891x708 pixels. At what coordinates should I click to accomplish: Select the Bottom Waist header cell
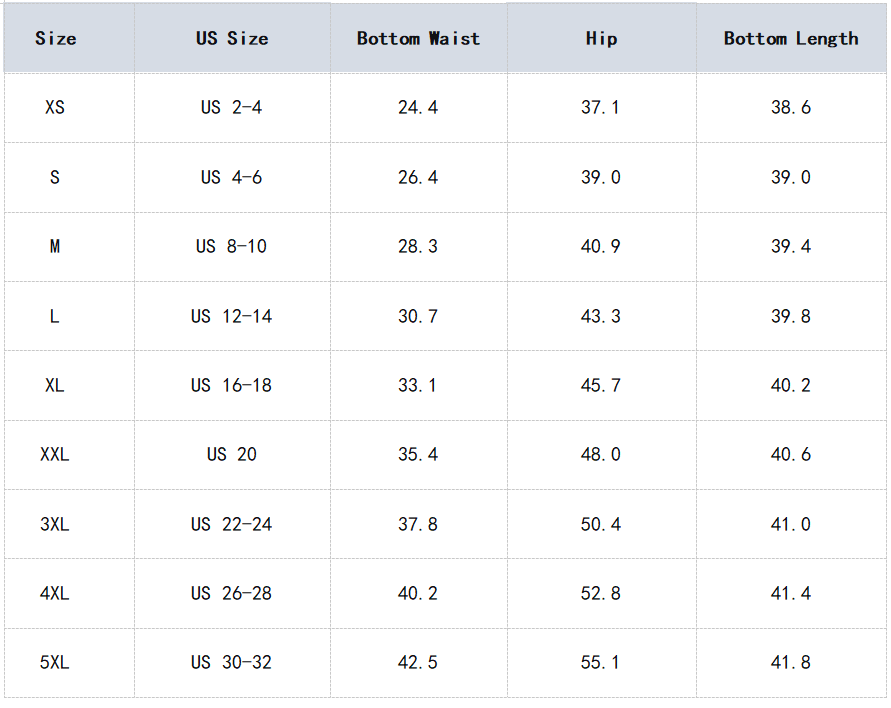click(x=418, y=39)
